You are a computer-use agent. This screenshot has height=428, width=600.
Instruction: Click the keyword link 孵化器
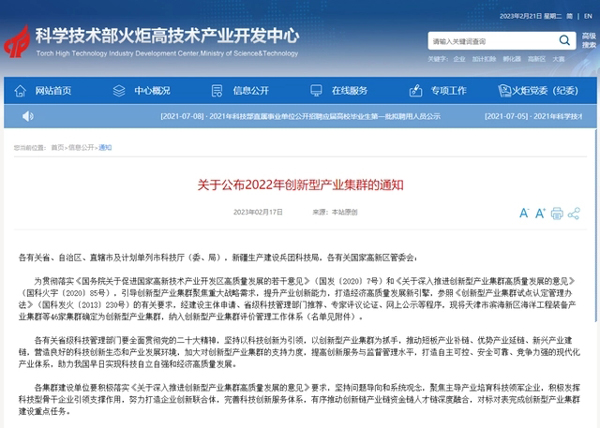pyautogui.click(x=512, y=59)
